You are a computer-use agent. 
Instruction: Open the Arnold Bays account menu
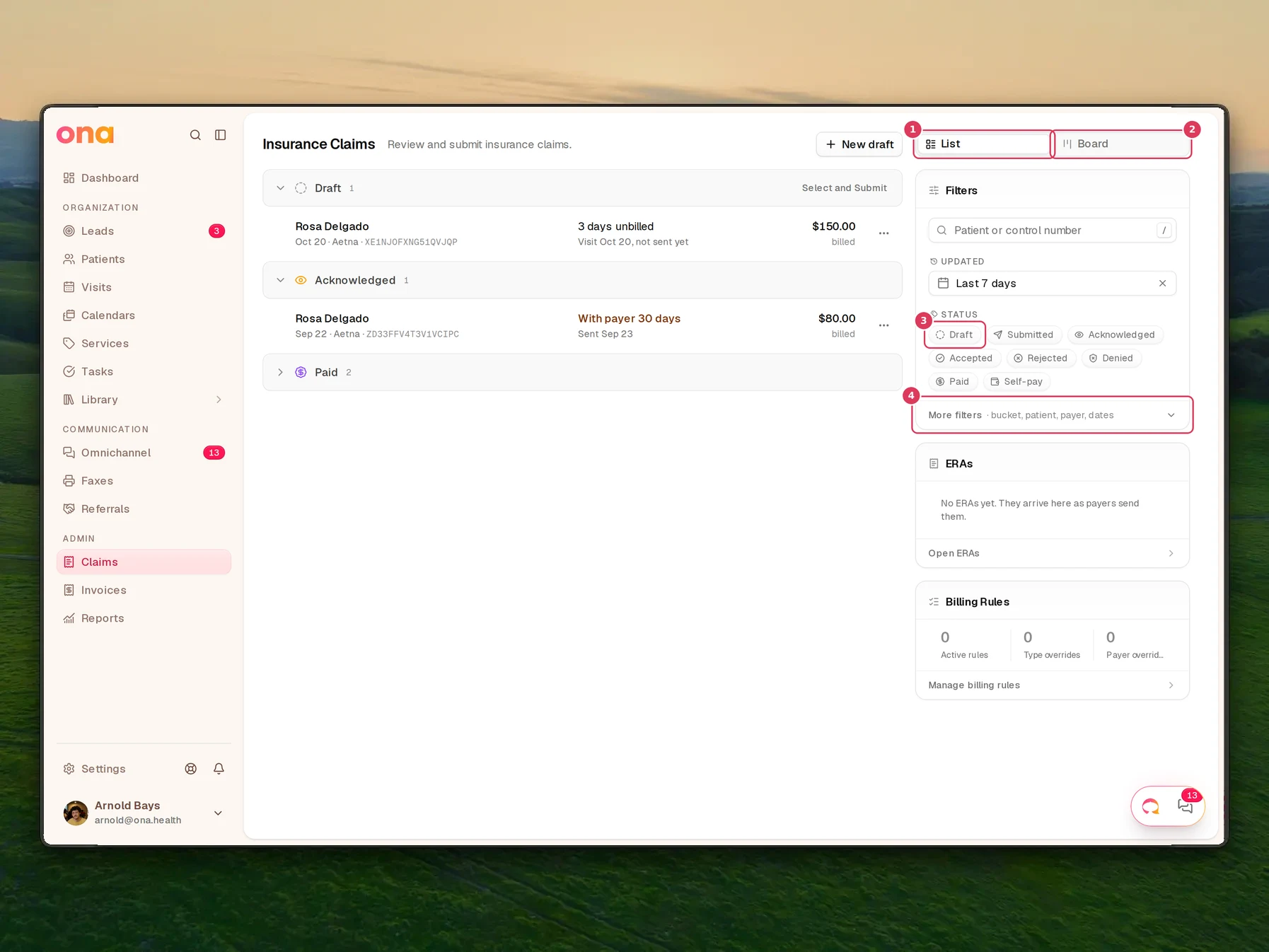[144, 813]
